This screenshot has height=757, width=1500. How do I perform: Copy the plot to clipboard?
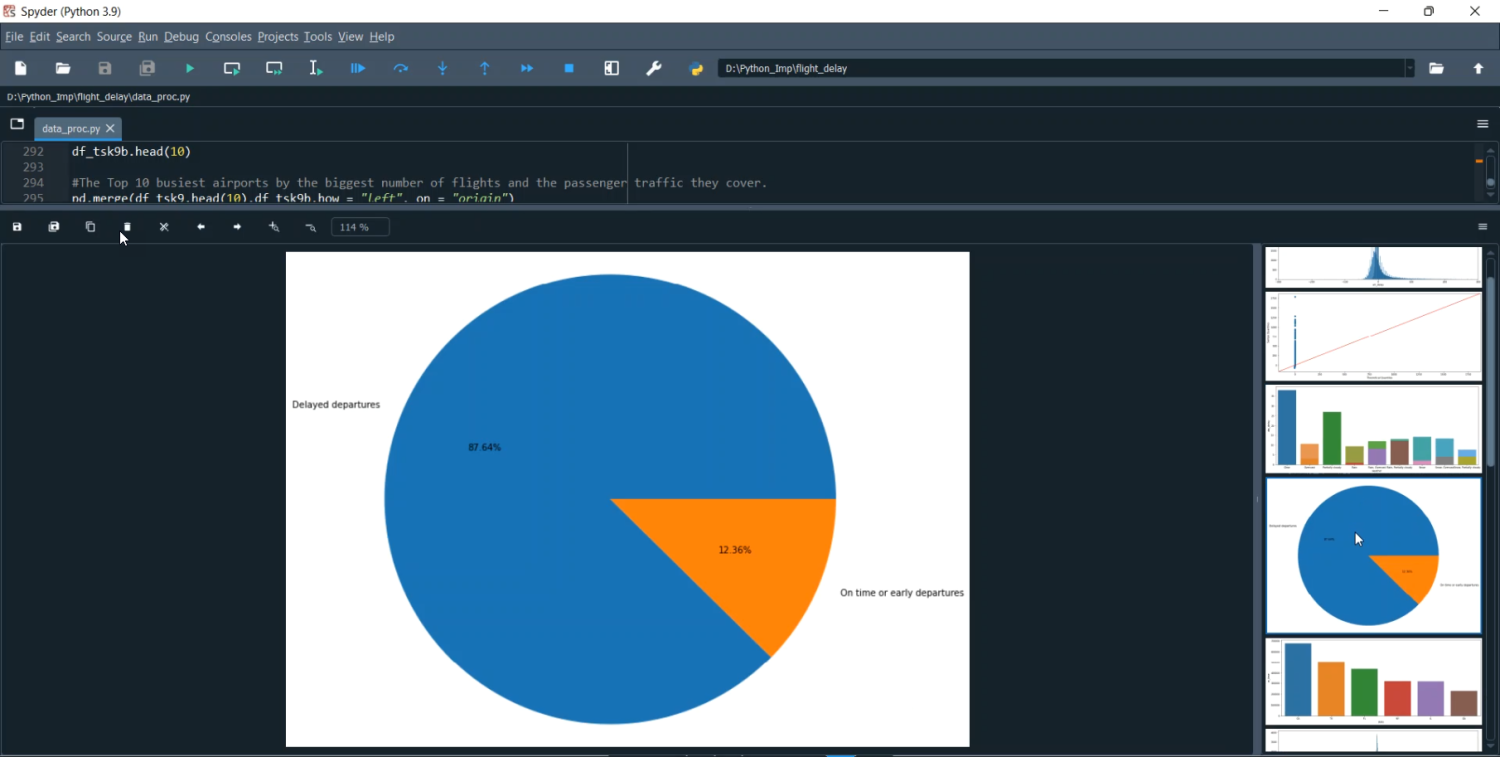90,227
